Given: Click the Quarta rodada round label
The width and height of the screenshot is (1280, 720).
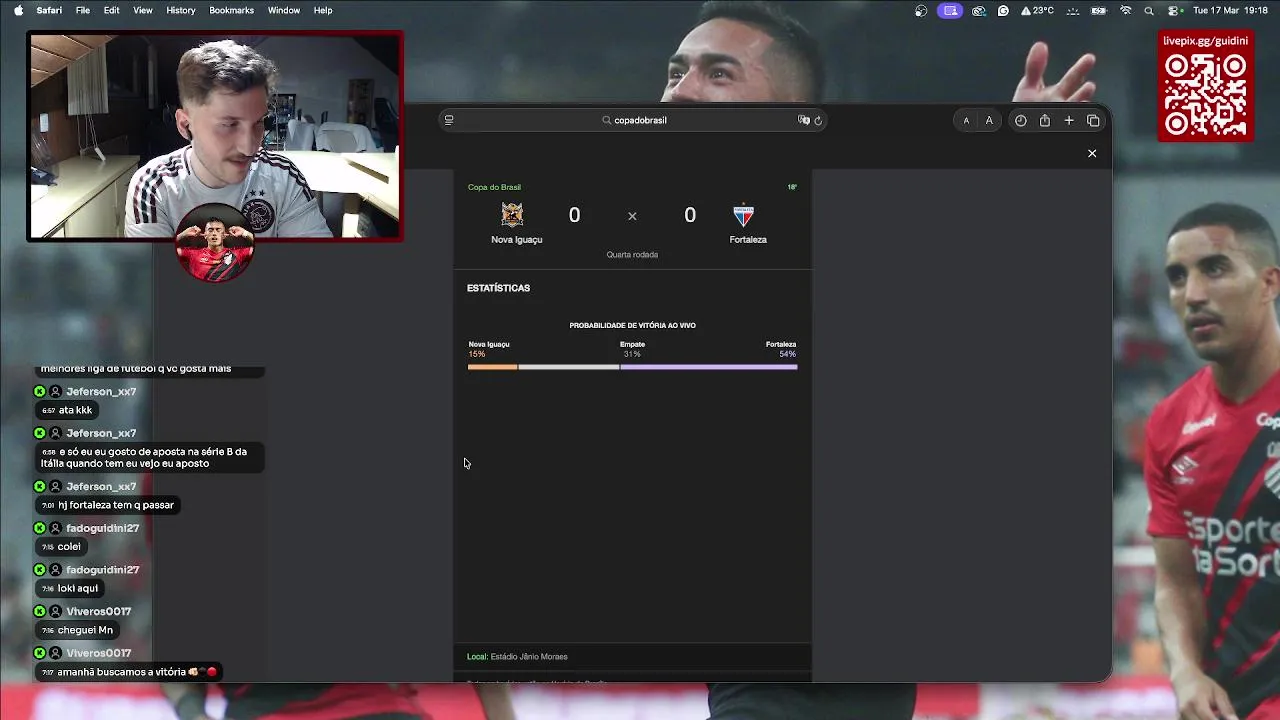Looking at the screenshot, I should pyautogui.click(x=632, y=255).
